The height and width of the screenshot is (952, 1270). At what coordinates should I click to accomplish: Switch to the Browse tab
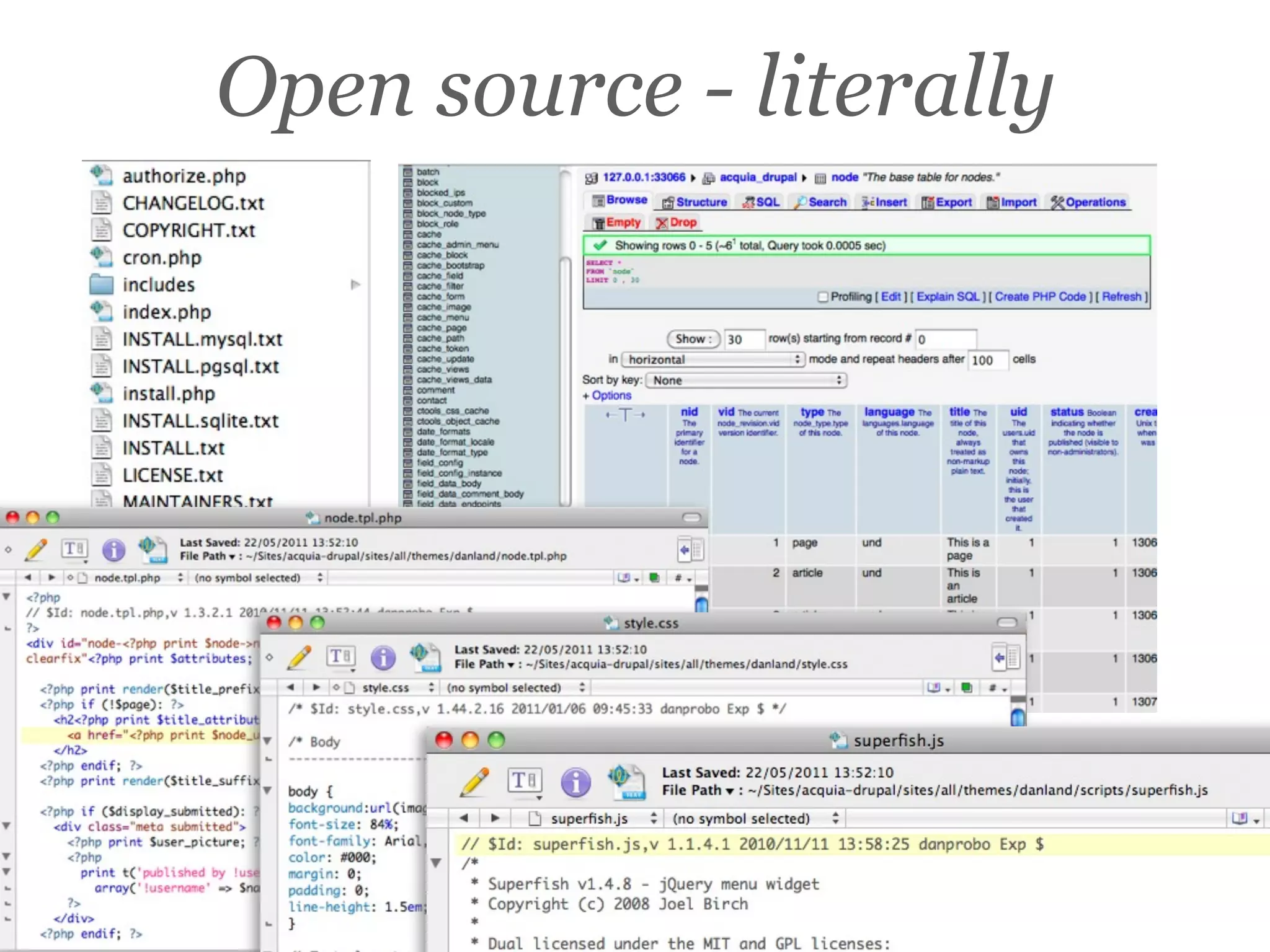click(x=619, y=200)
